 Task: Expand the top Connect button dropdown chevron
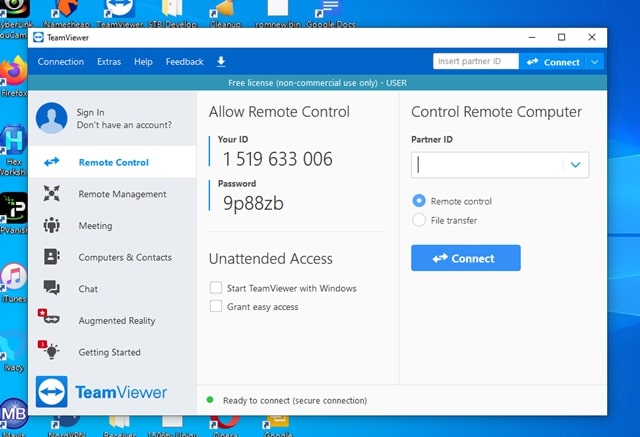tap(595, 62)
